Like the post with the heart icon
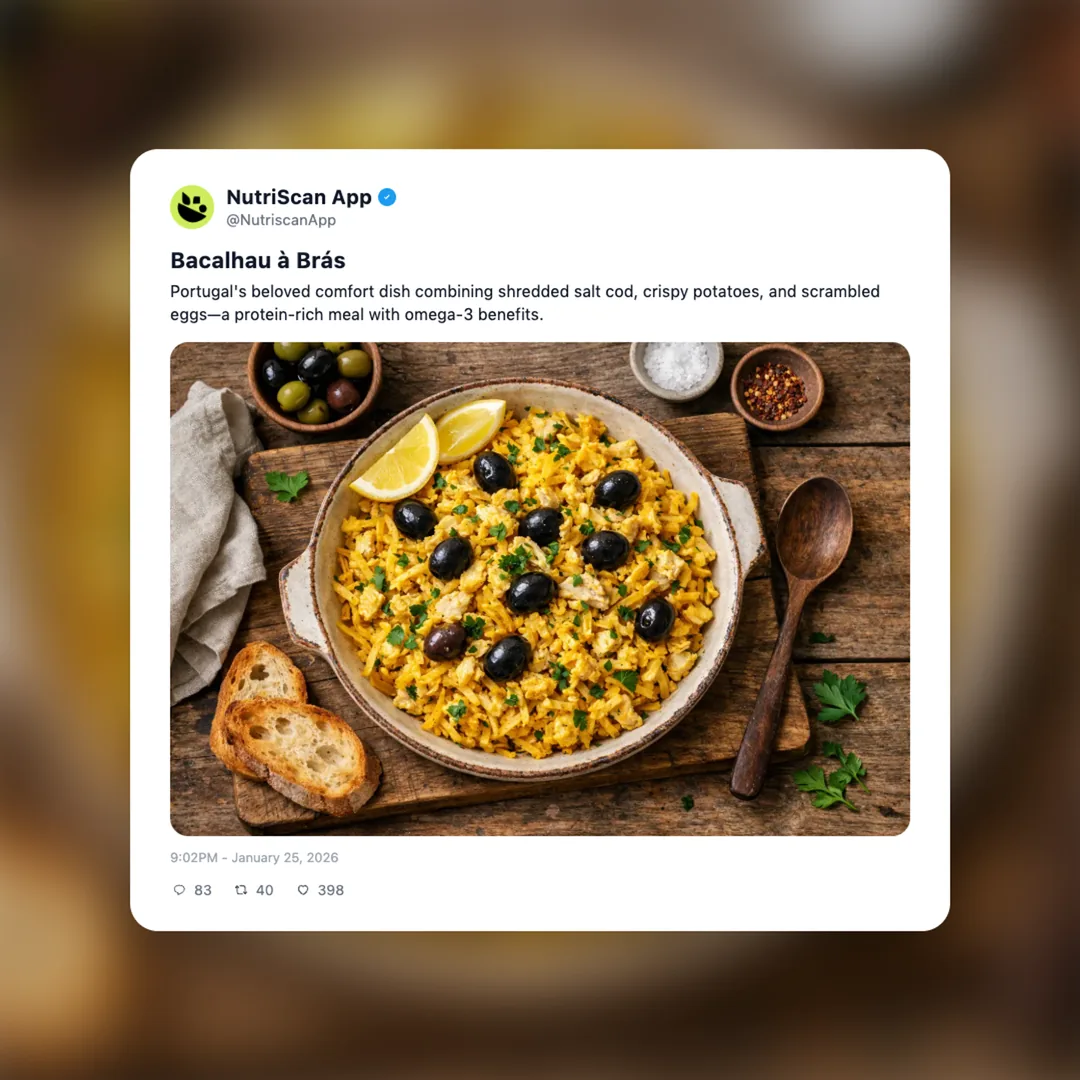 click(x=303, y=890)
